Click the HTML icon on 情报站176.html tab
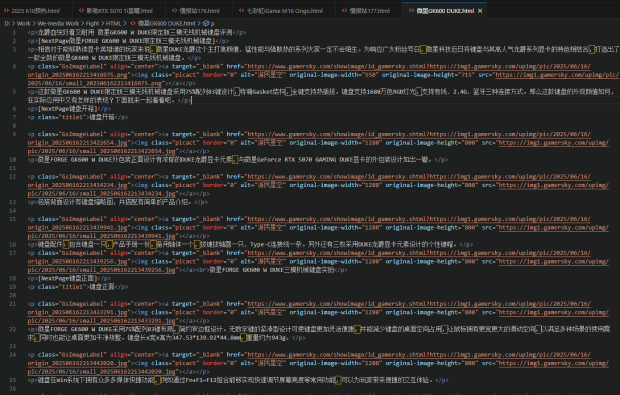Viewport: 620px width, 395px height. click(174, 11)
